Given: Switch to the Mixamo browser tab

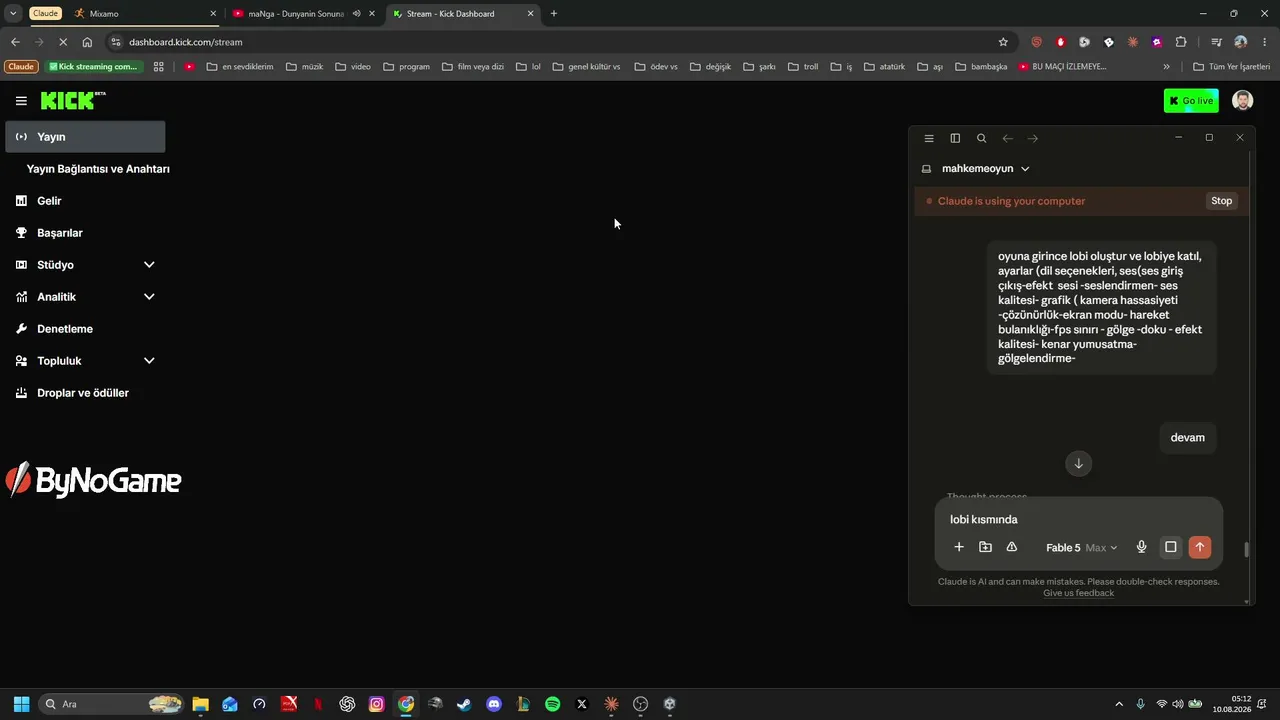Looking at the screenshot, I should tap(144, 14).
